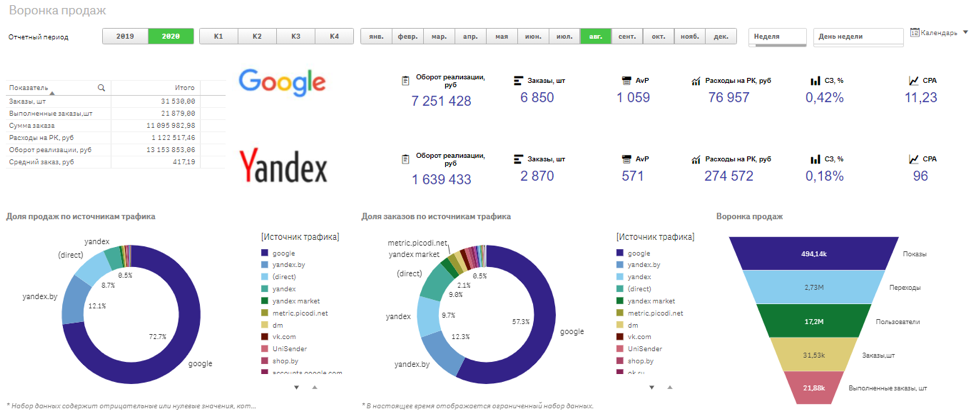Viewport: 974px width, 412px height.
Task: Click the Google row AvP icon
Action: coord(626,80)
